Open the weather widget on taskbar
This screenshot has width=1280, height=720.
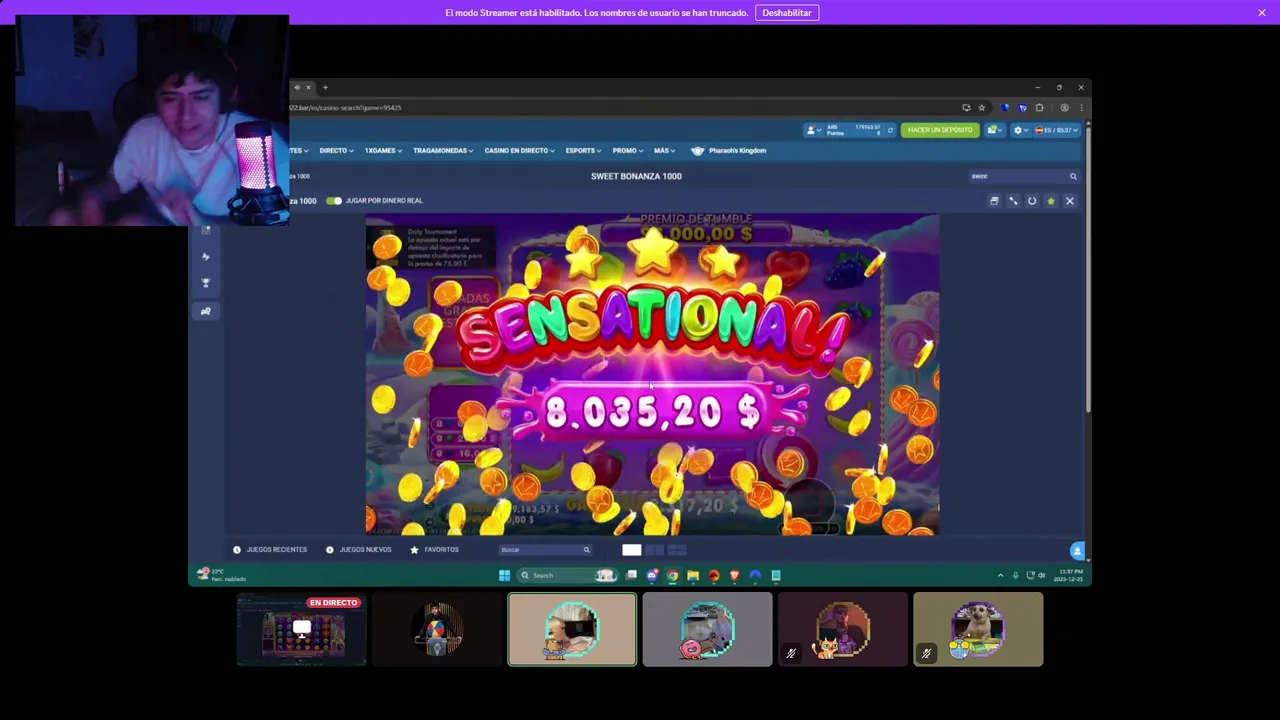click(x=222, y=574)
